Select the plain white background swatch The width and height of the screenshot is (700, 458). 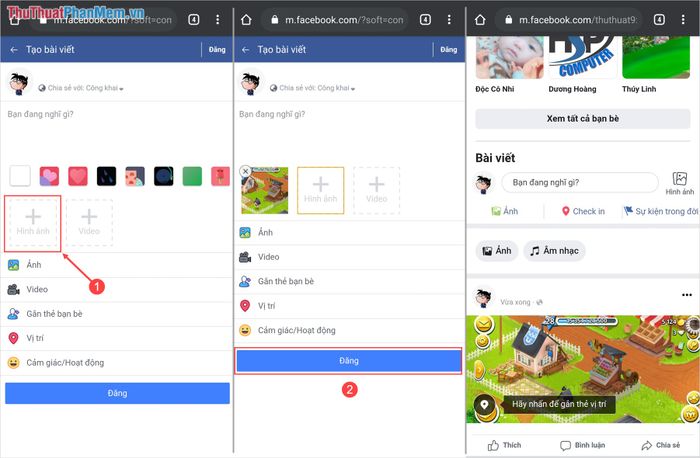[20, 177]
